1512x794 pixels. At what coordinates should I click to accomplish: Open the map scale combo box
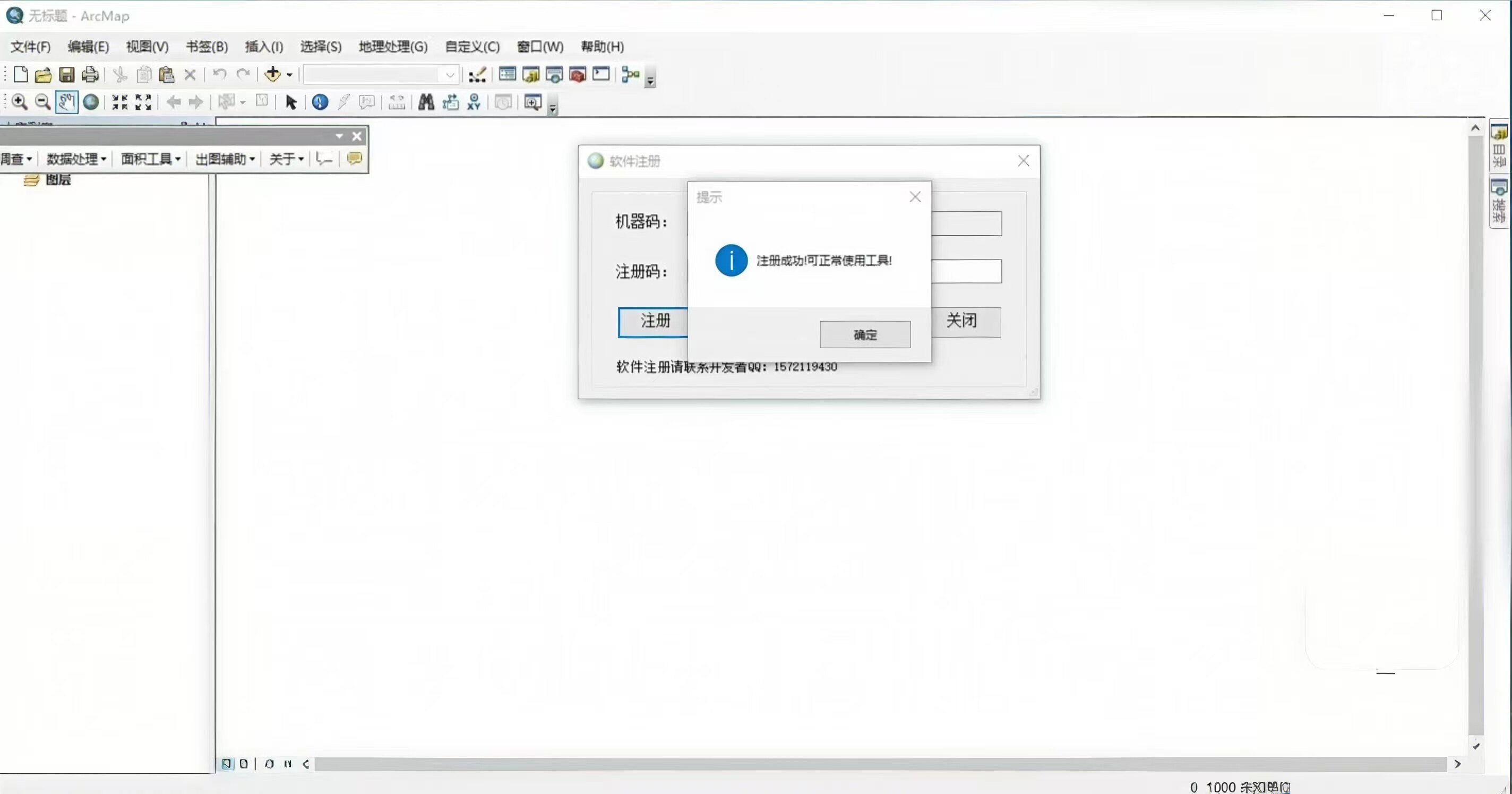pyautogui.click(x=380, y=74)
